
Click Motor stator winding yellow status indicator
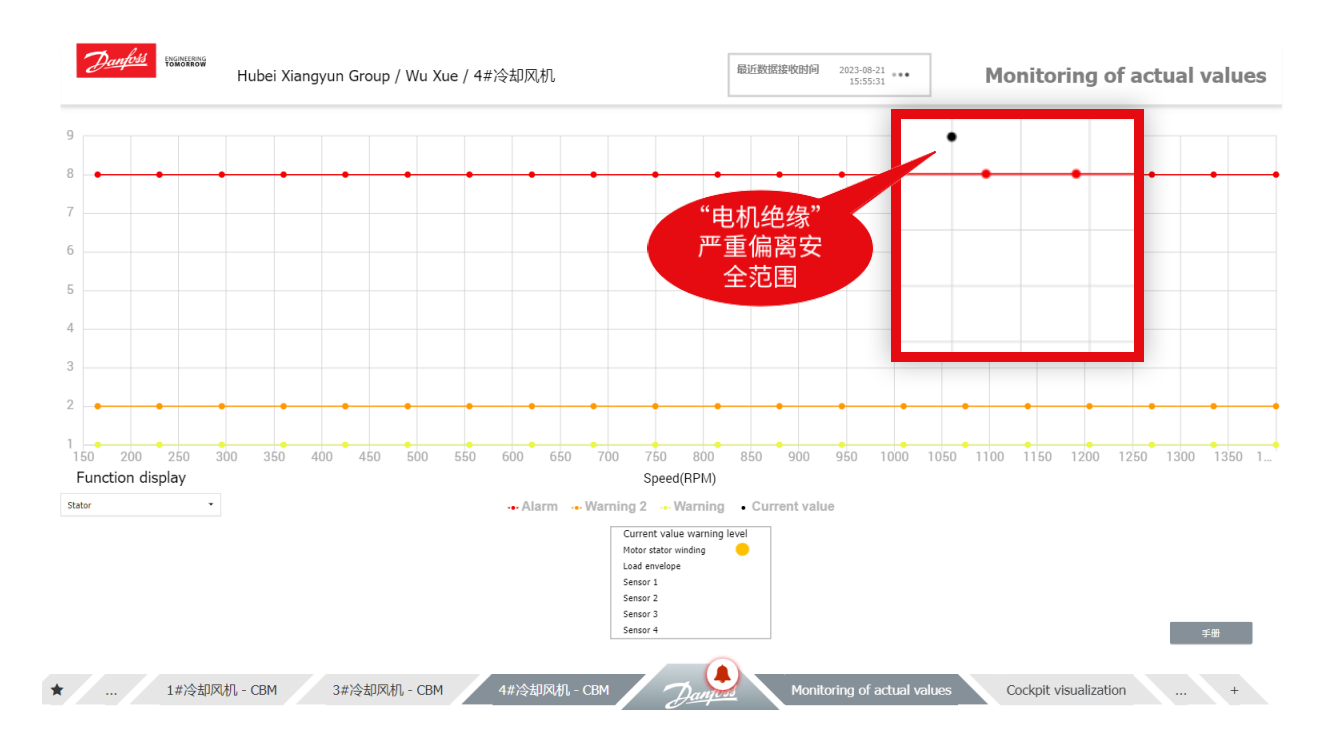tap(742, 550)
